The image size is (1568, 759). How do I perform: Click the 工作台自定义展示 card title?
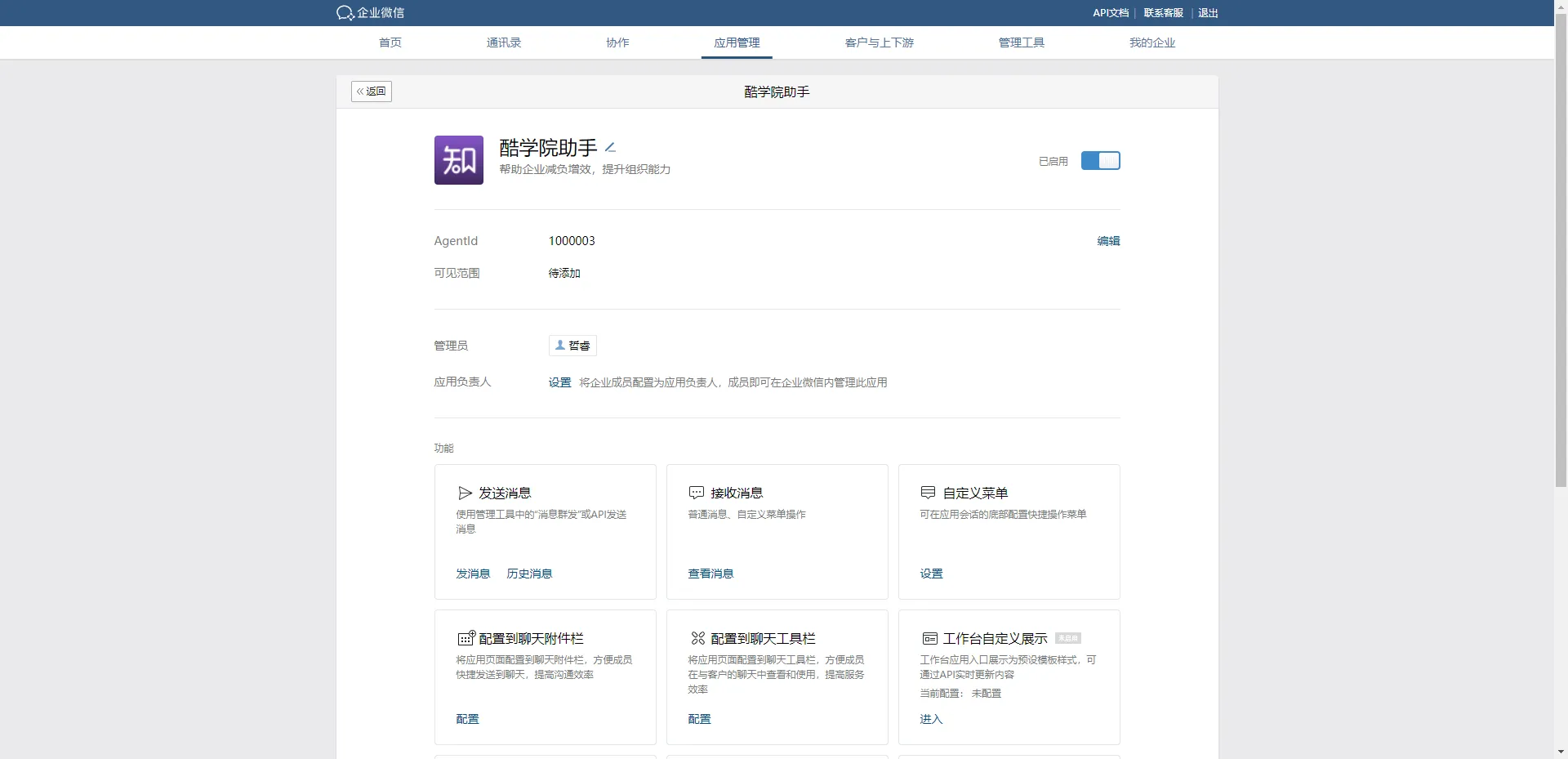[995, 638]
